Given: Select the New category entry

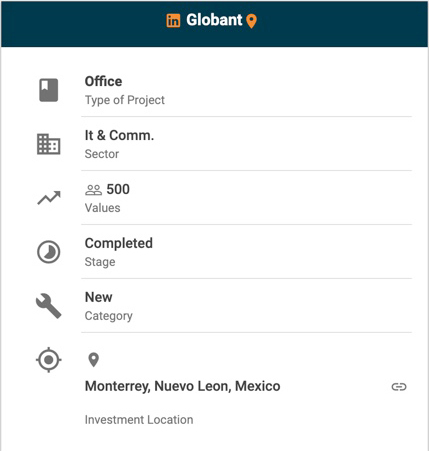Looking at the screenshot, I should [x=99, y=297].
